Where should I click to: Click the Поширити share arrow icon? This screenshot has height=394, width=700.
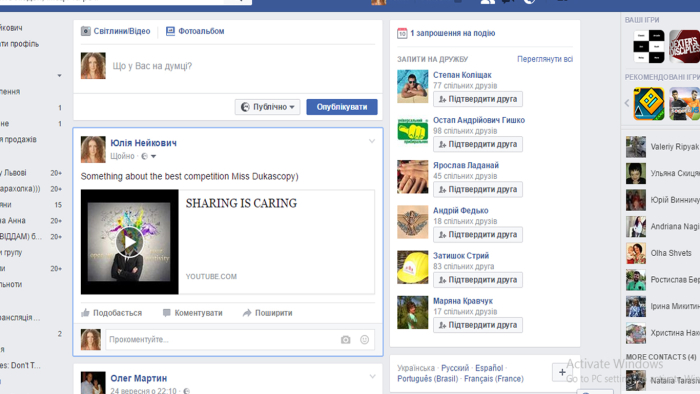247,313
